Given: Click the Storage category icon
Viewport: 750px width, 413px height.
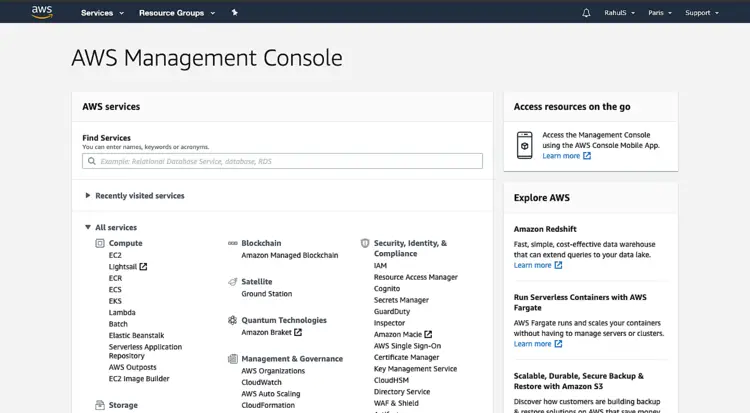Looking at the screenshot, I should 99,405.
